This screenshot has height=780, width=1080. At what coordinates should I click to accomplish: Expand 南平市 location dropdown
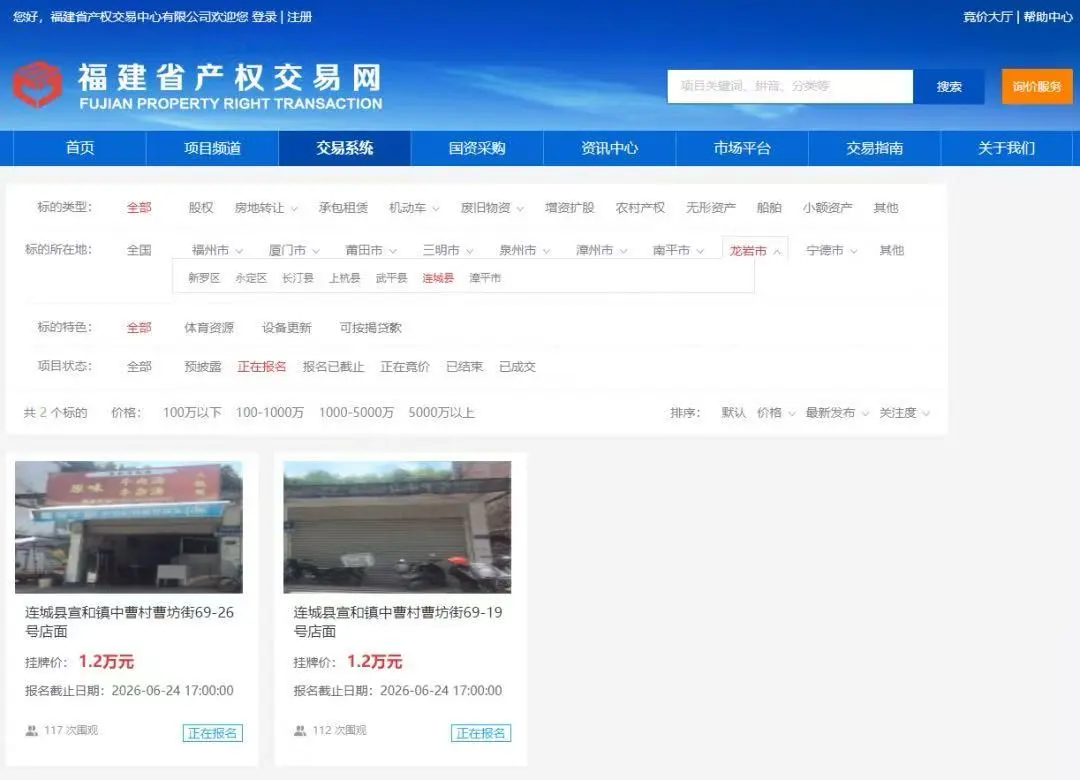[x=678, y=250]
